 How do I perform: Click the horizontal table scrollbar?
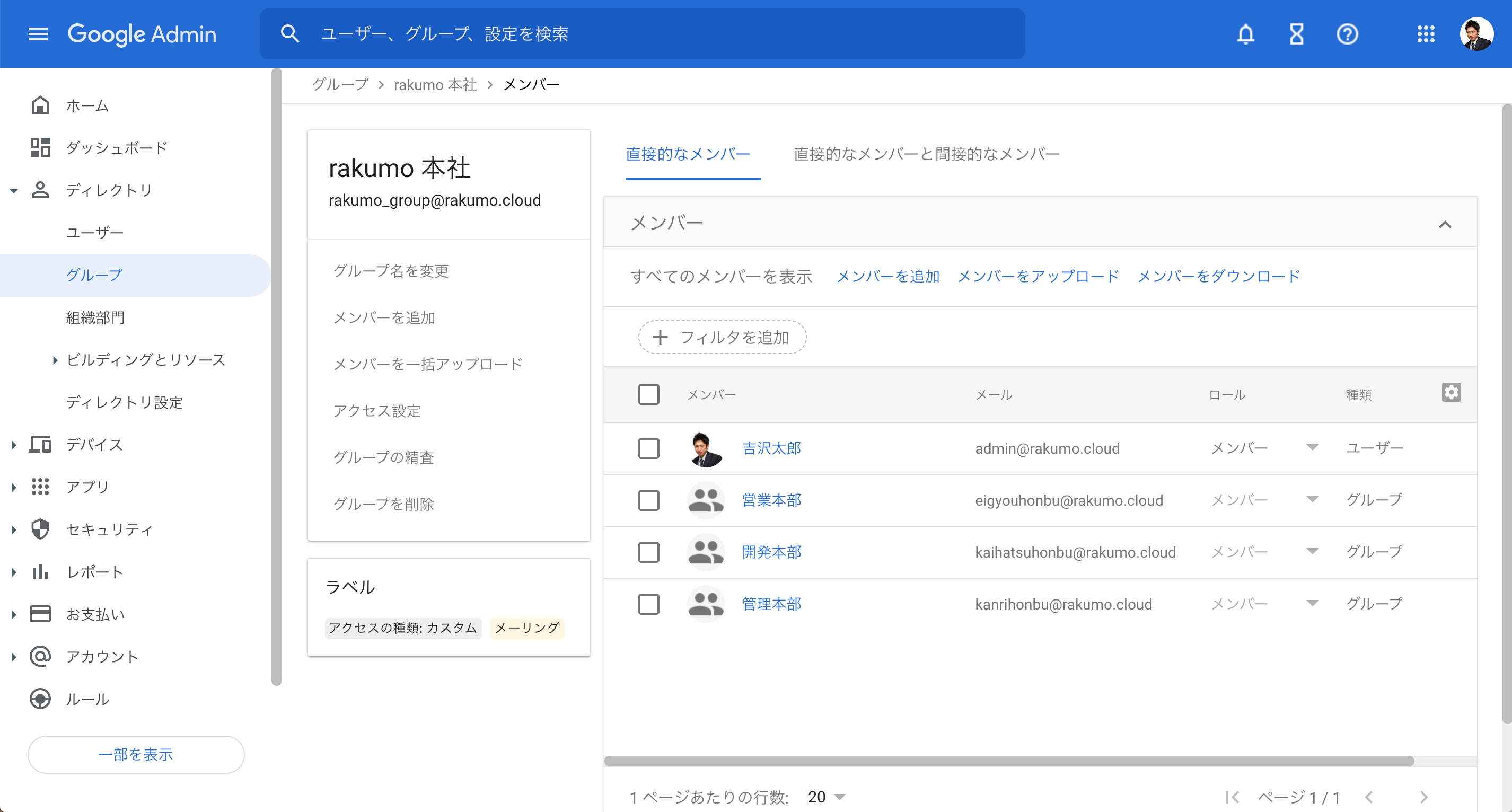pyautogui.click(x=1008, y=761)
